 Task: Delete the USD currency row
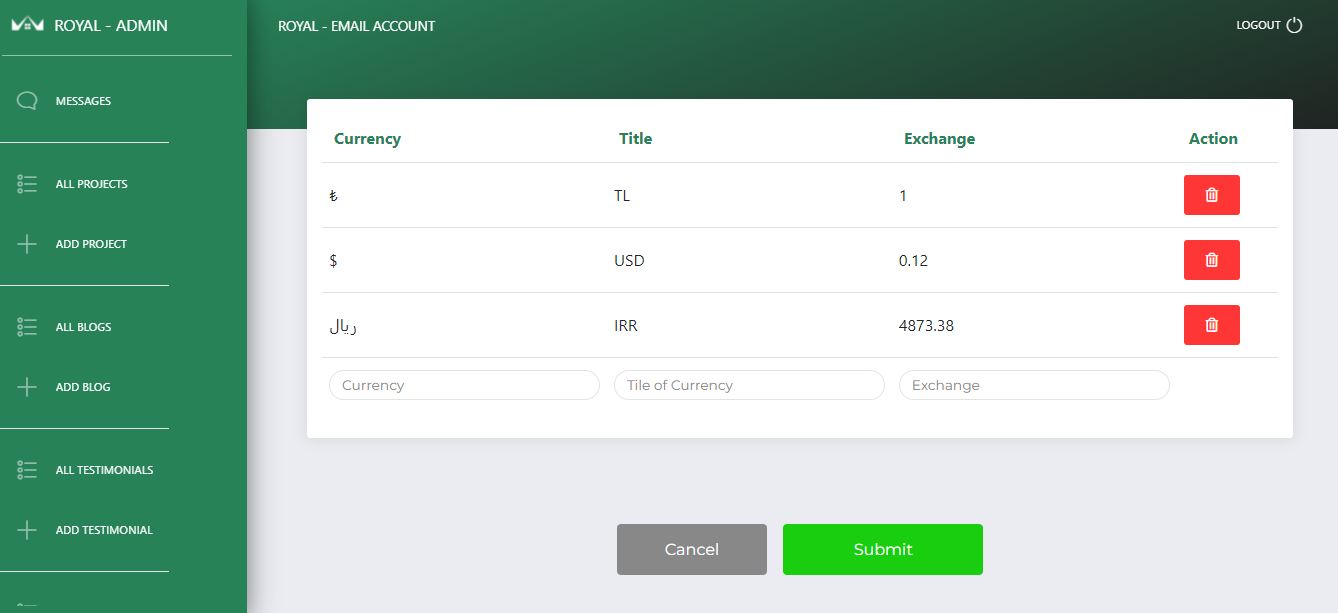pyautogui.click(x=1211, y=260)
